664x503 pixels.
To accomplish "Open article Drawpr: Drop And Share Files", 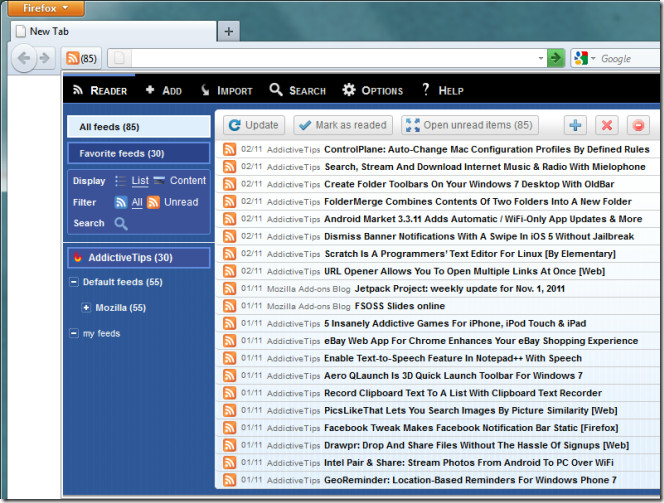I will coord(477,445).
